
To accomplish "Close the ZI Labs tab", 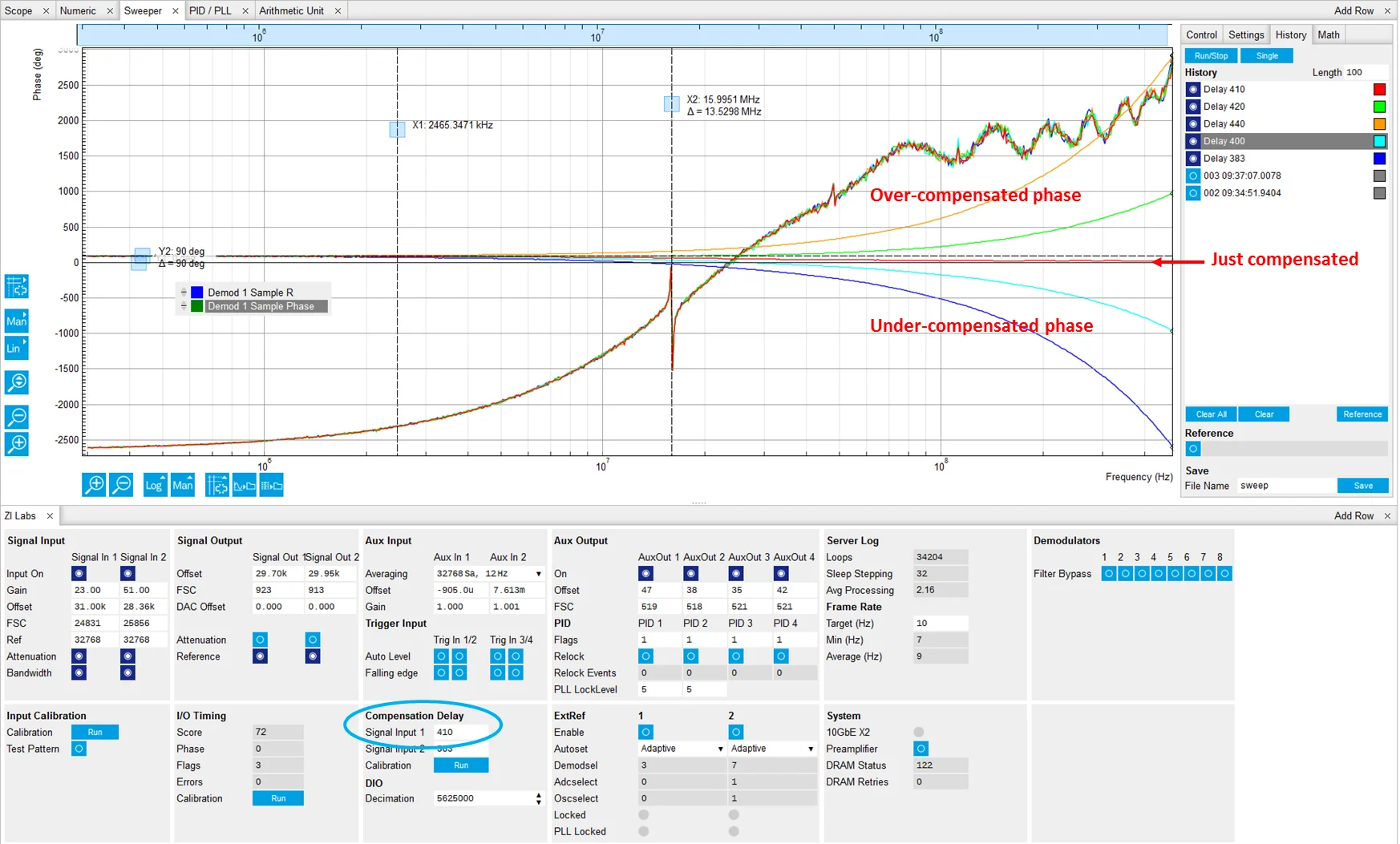I will click(50, 516).
